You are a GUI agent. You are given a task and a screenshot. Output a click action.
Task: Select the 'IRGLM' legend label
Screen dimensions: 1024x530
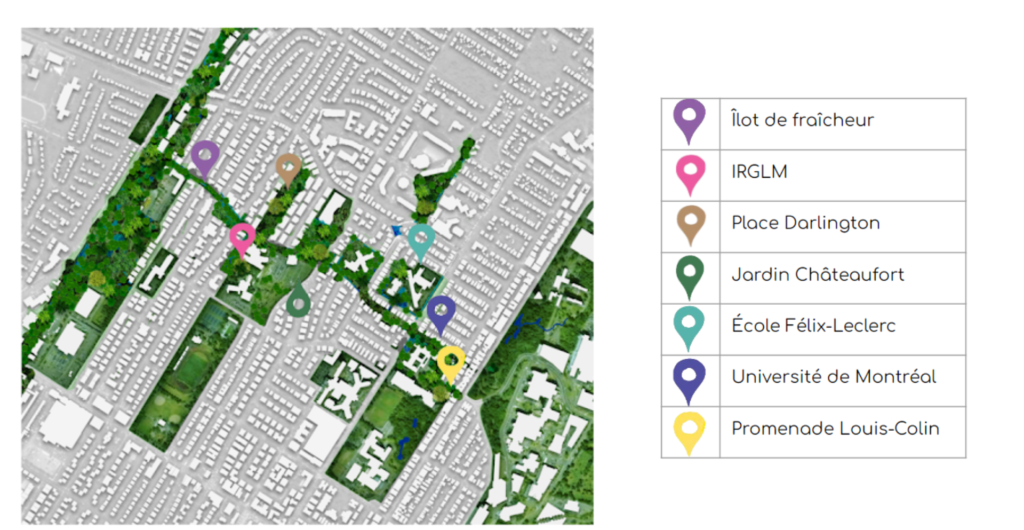[759, 172]
